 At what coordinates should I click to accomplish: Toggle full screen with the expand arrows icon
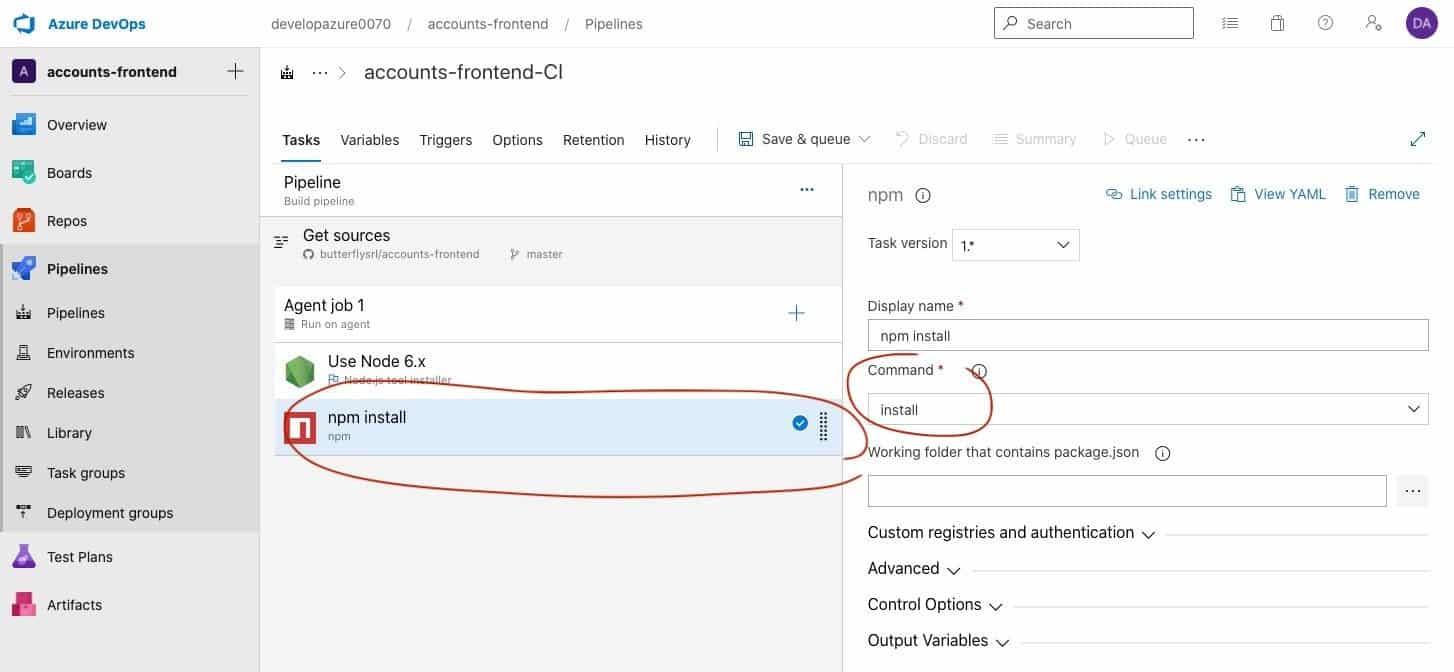[x=1417, y=139]
